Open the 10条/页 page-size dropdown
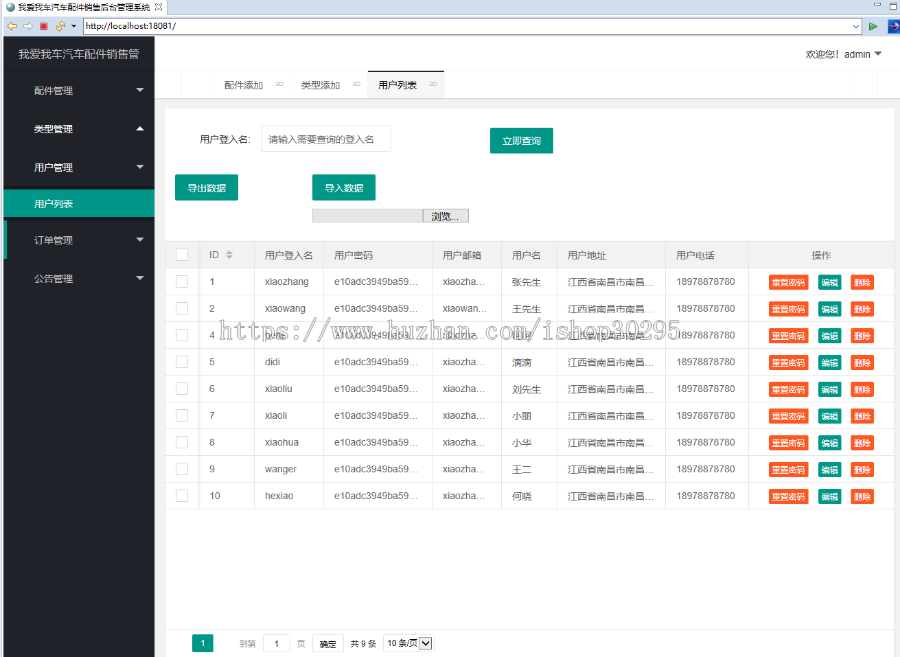This screenshot has width=900, height=657. click(406, 643)
